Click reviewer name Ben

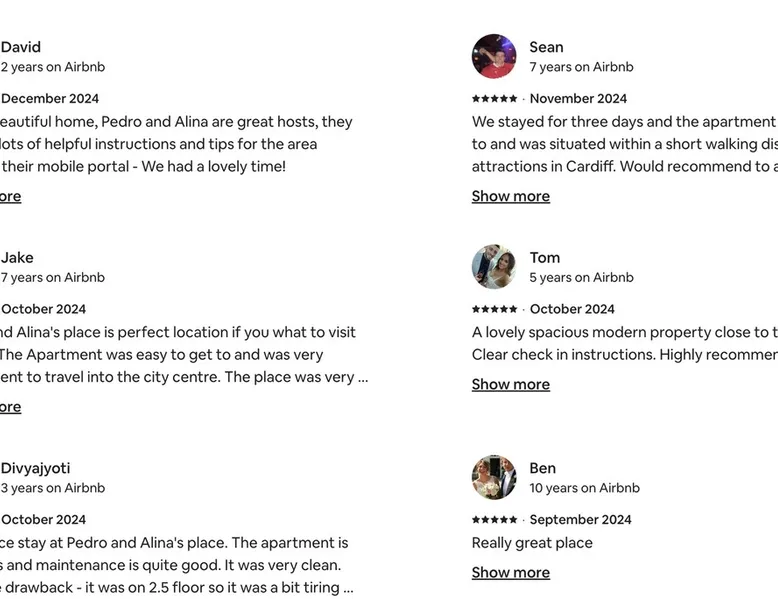click(x=543, y=468)
